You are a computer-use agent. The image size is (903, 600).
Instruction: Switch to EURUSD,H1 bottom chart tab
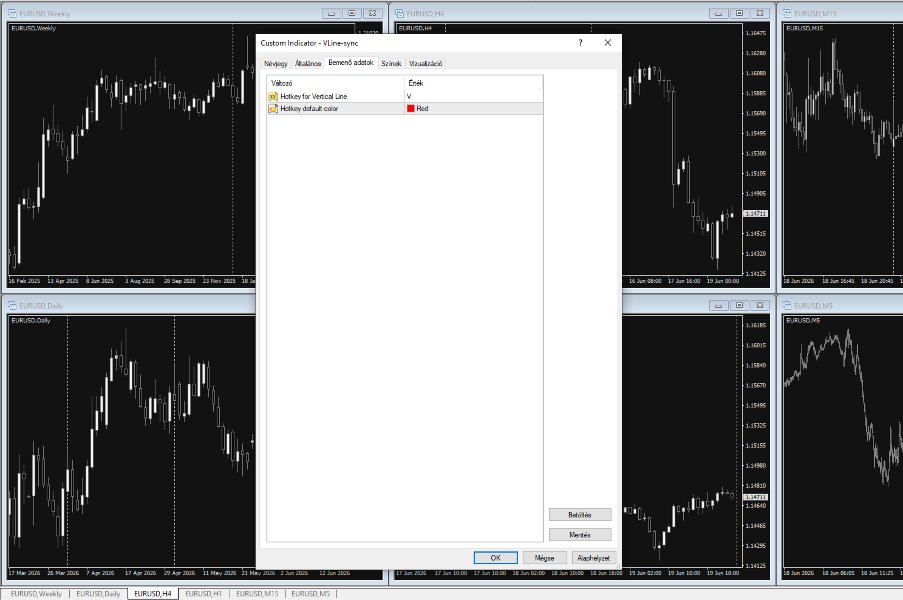click(203, 594)
